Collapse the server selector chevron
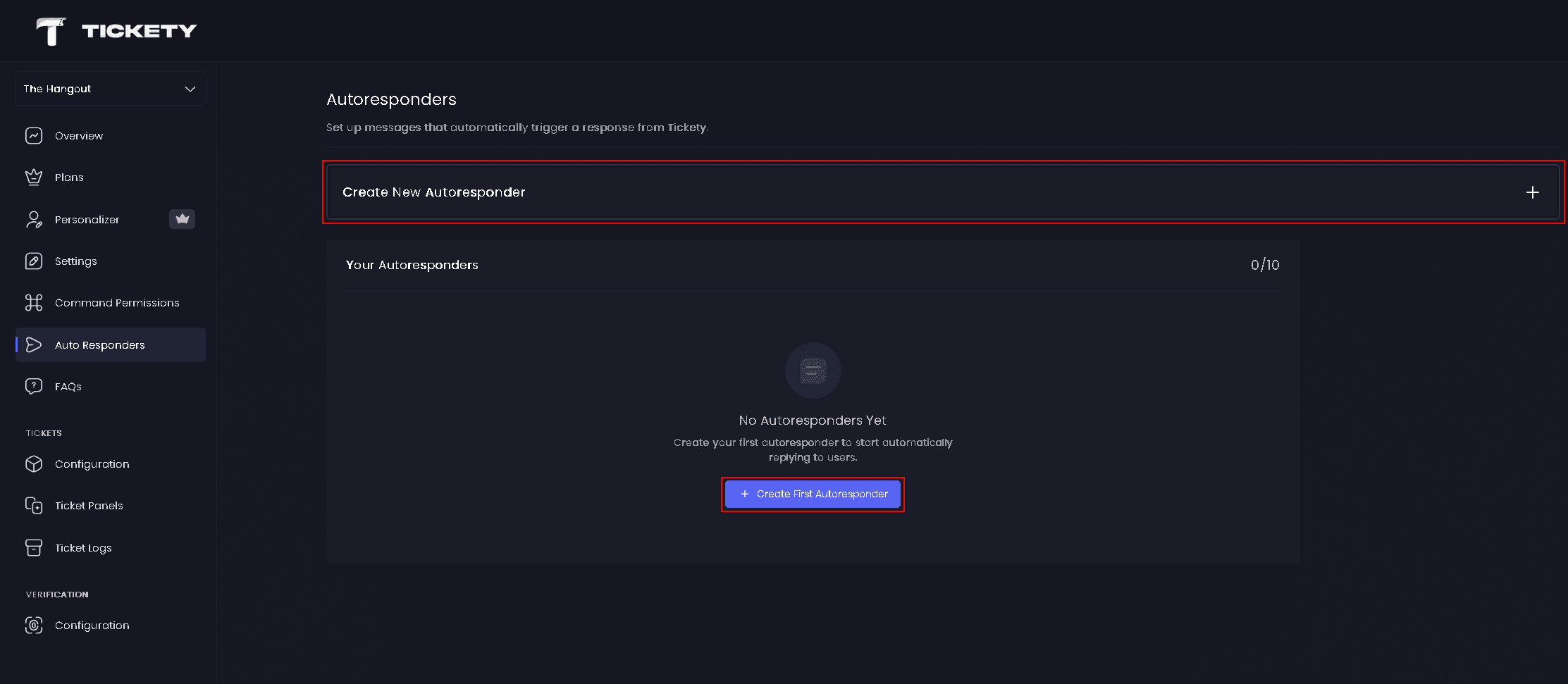This screenshot has width=1568, height=684. (190, 89)
